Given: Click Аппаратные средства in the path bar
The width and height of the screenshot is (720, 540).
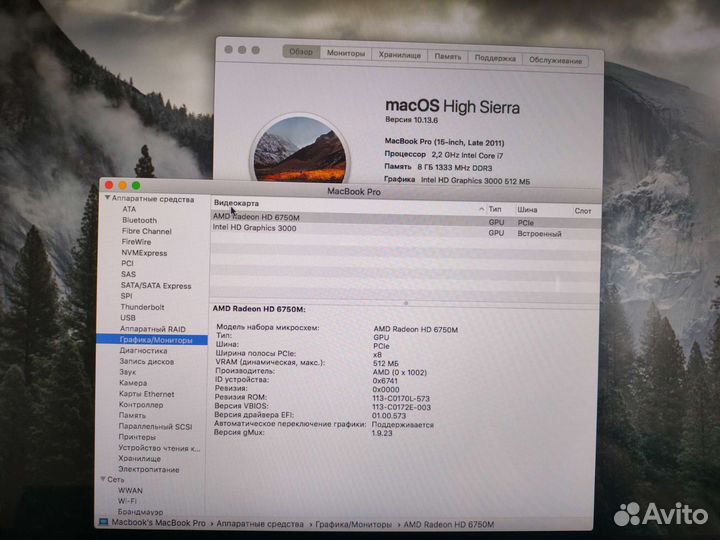Looking at the screenshot, I should (x=260, y=523).
